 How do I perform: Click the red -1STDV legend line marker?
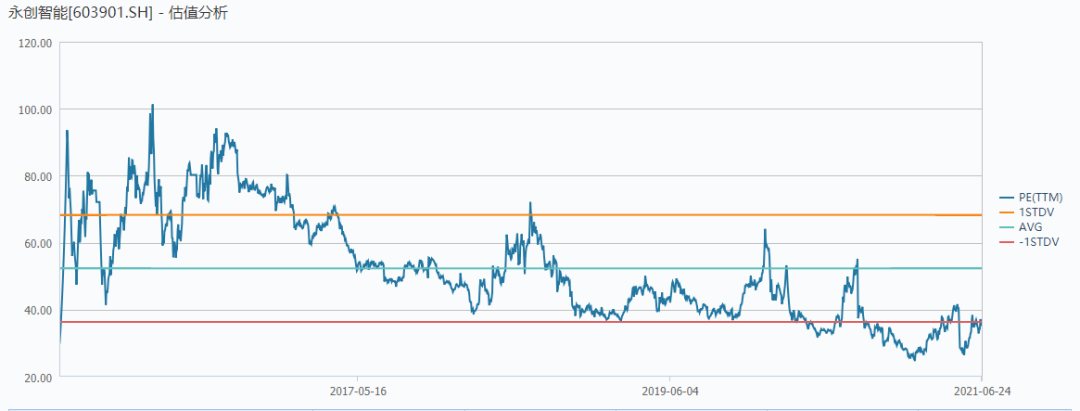tap(1007, 242)
